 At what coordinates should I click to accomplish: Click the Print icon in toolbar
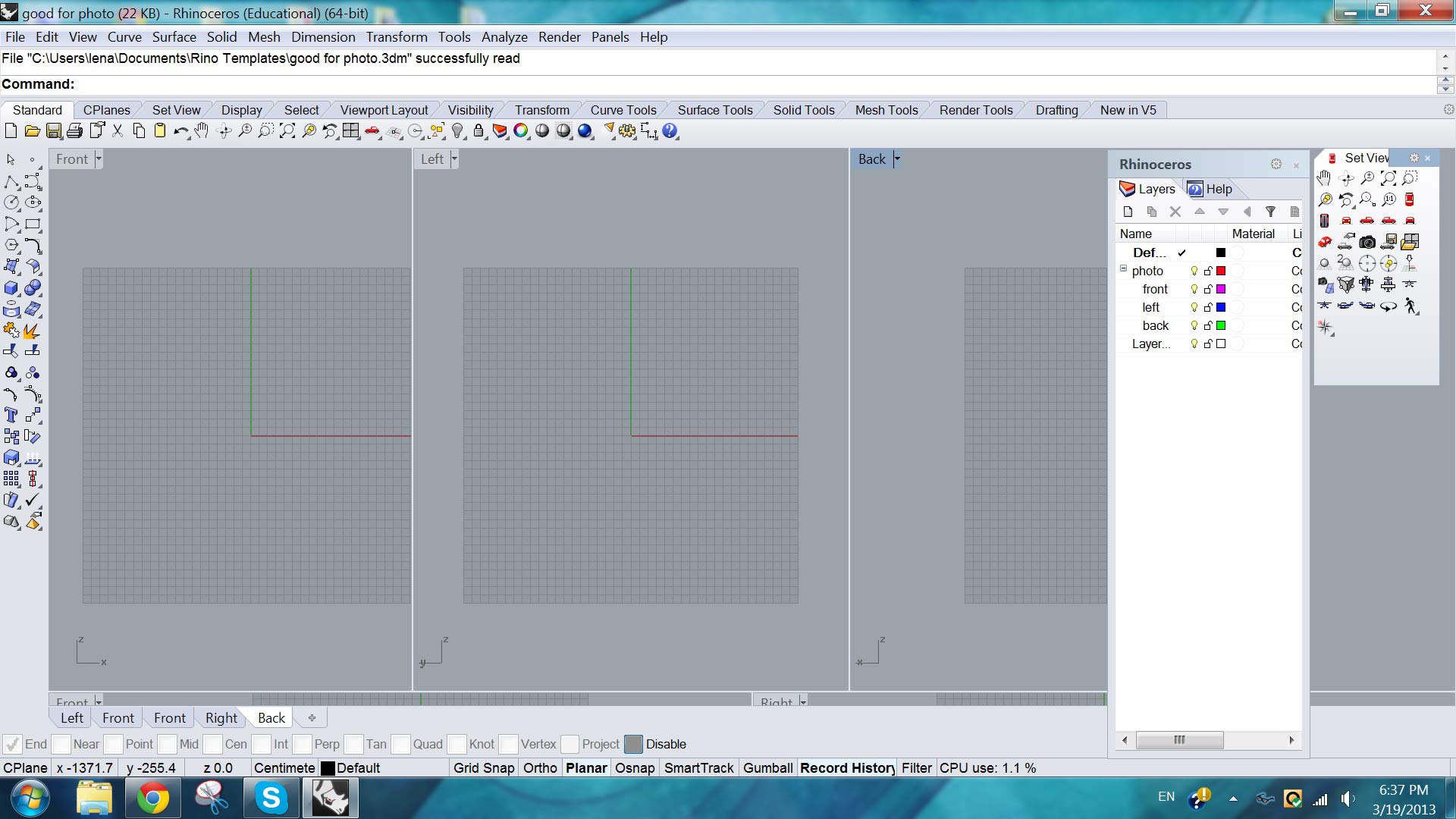click(74, 131)
